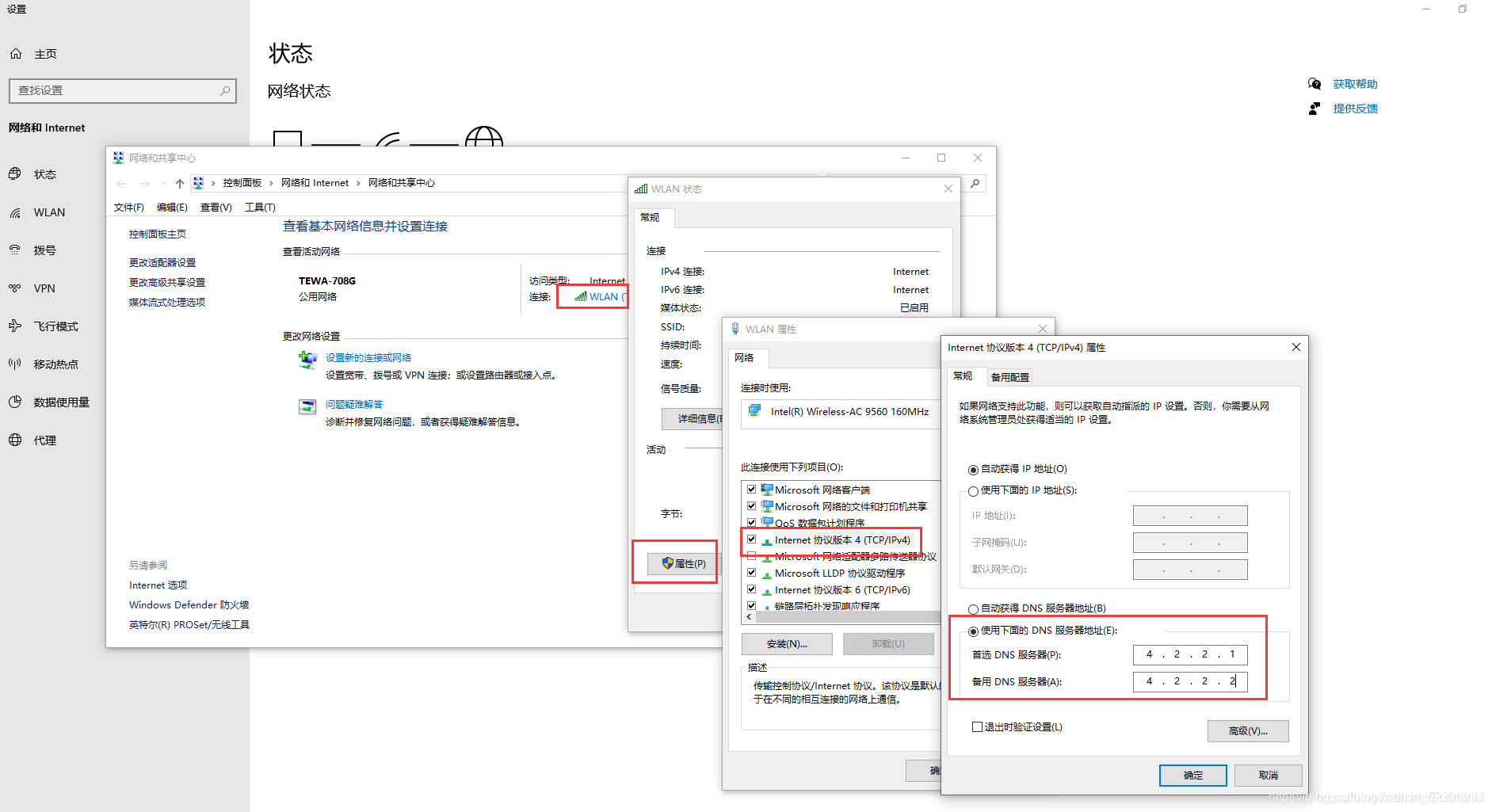Open the recent locations dropdown arrow
The image size is (1492, 812).
[163, 183]
